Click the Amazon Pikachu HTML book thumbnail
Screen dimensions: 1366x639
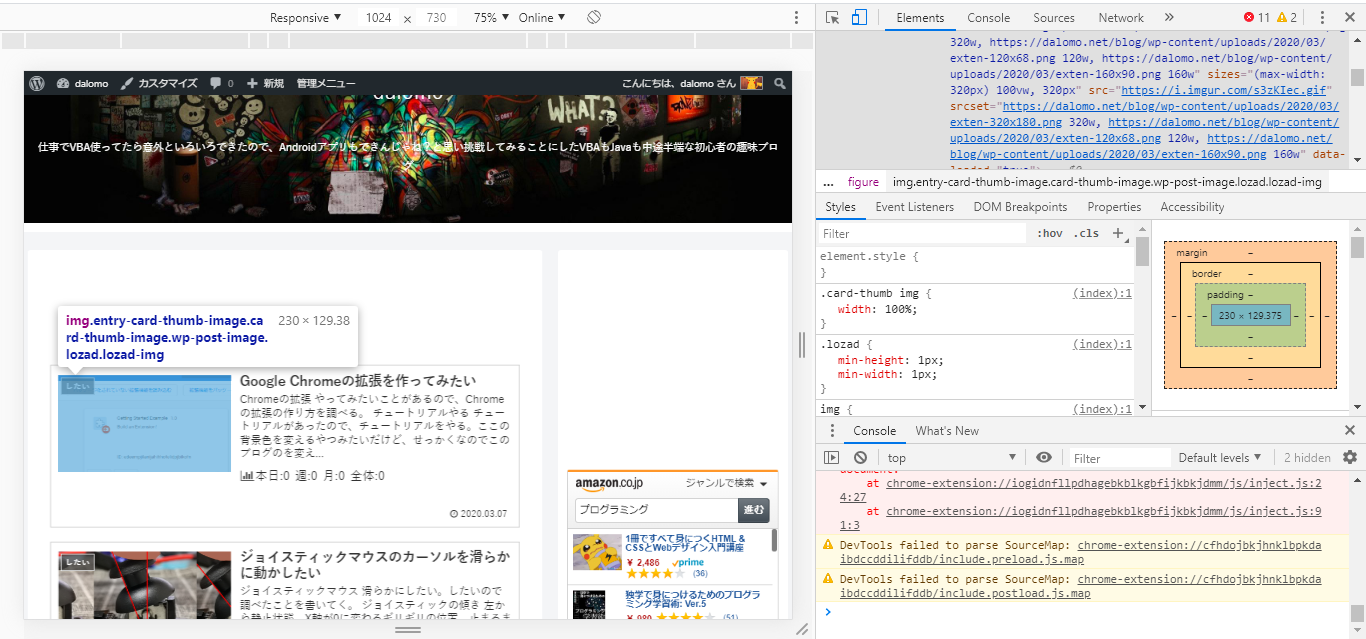click(597, 553)
